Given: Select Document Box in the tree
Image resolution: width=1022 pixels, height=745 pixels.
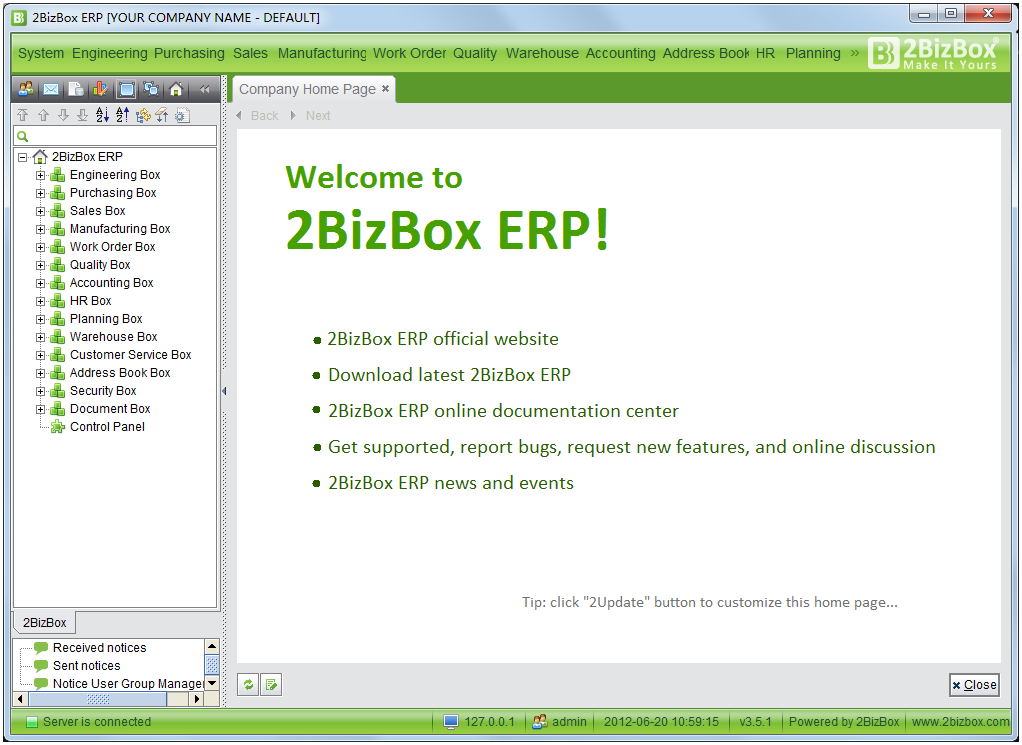Looking at the screenshot, I should 110,409.
